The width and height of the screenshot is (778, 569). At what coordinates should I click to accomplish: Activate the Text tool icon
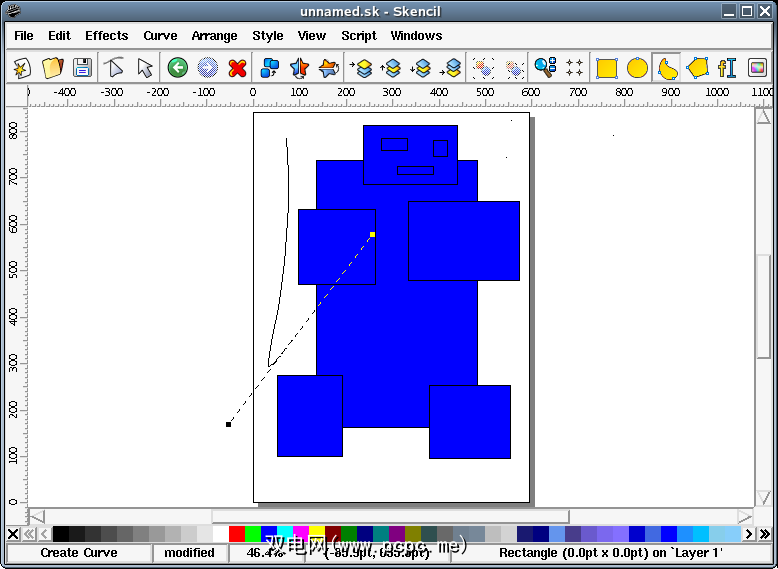tap(727, 68)
